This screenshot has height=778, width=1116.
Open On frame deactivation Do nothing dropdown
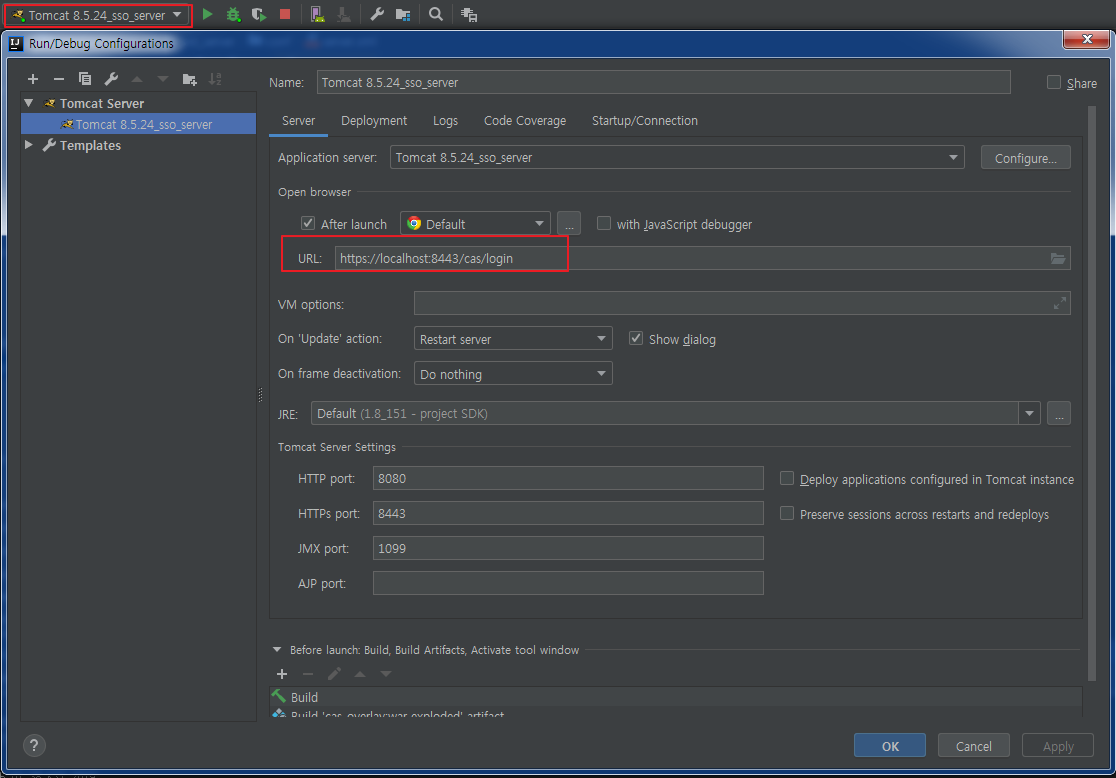click(x=512, y=374)
